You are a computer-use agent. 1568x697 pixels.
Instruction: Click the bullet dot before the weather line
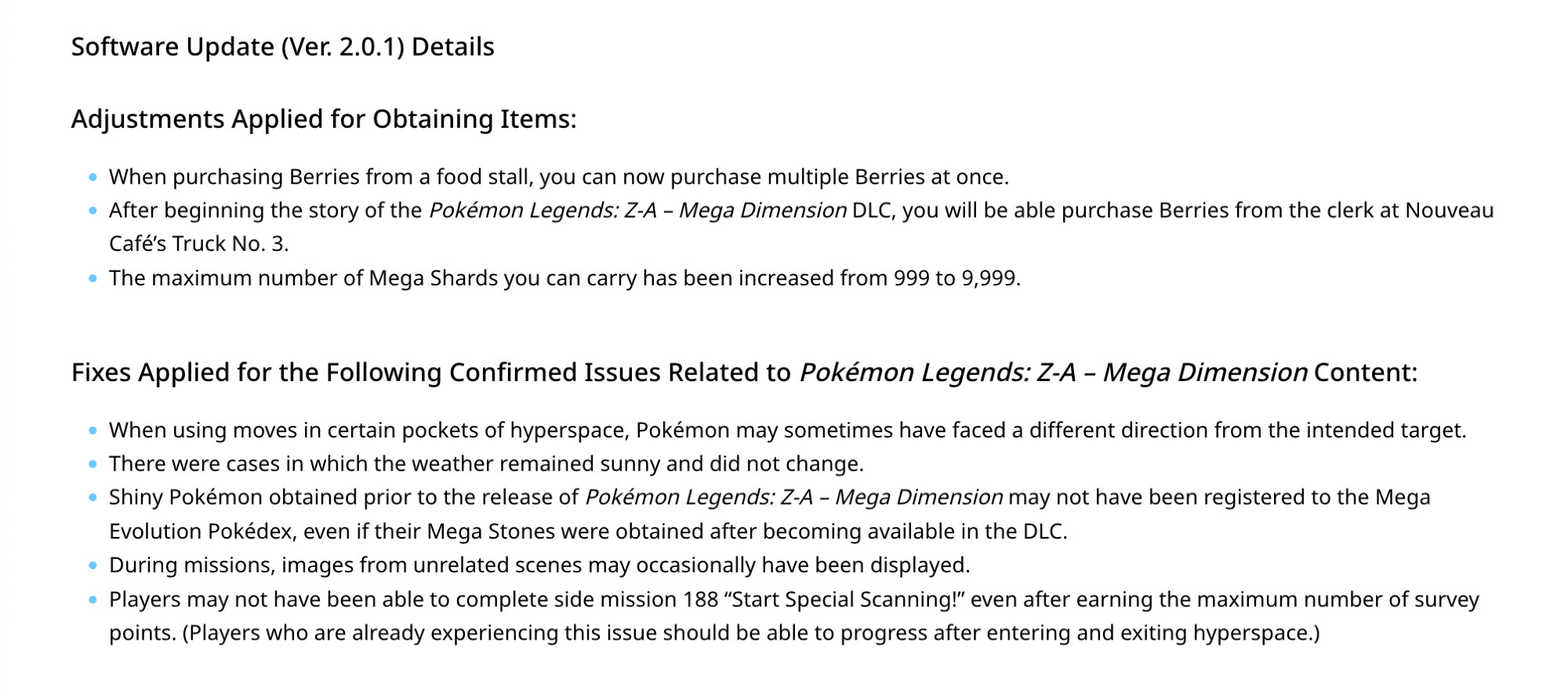[x=93, y=464]
